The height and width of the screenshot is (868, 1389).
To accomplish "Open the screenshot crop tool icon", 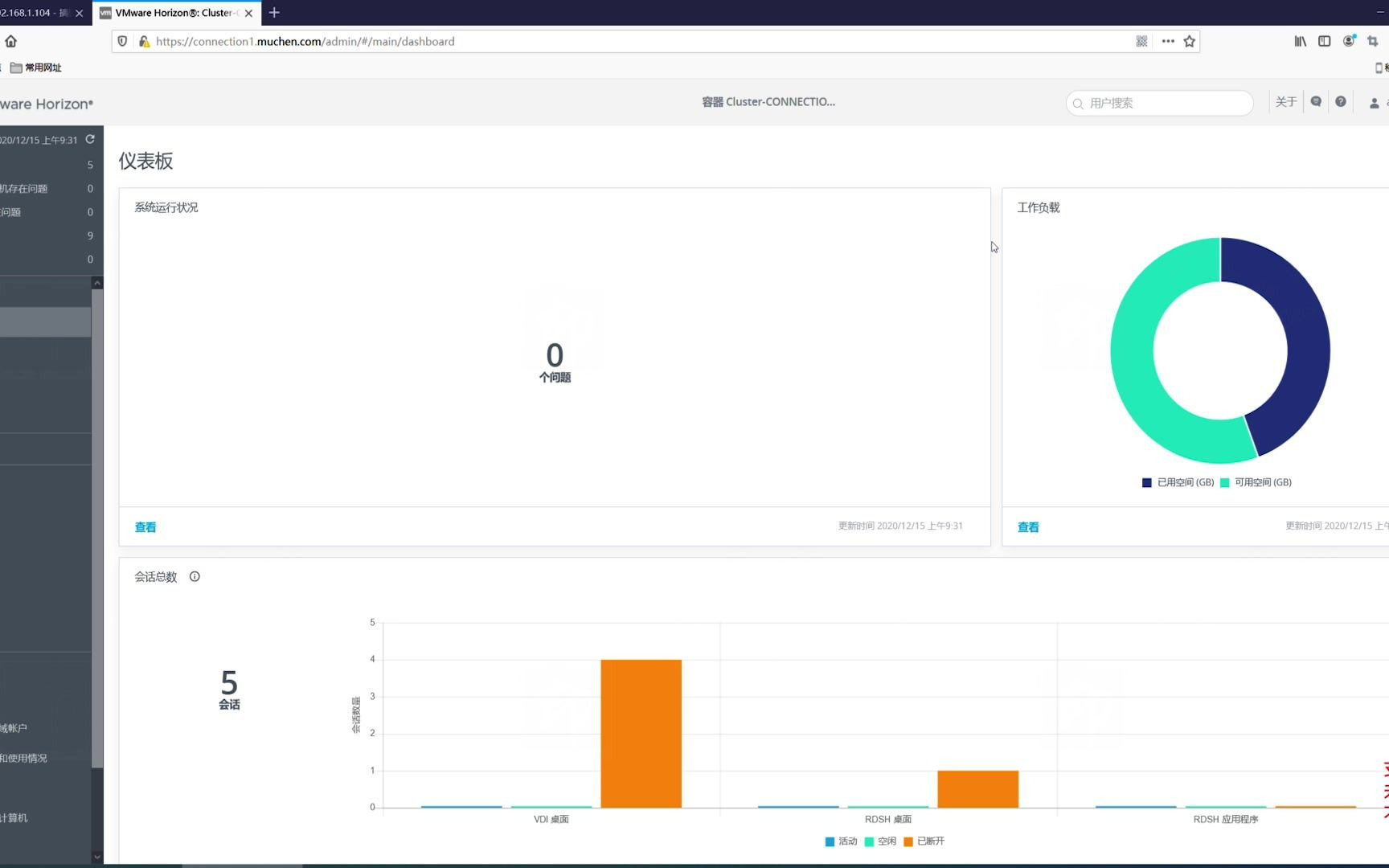I will point(1373,41).
